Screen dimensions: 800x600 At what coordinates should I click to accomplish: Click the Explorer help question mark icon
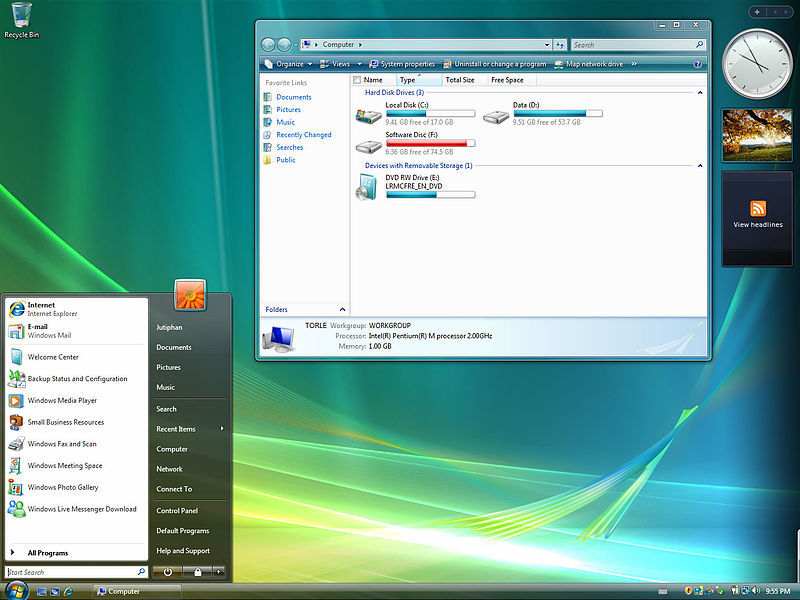pyautogui.click(x=697, y=64)
